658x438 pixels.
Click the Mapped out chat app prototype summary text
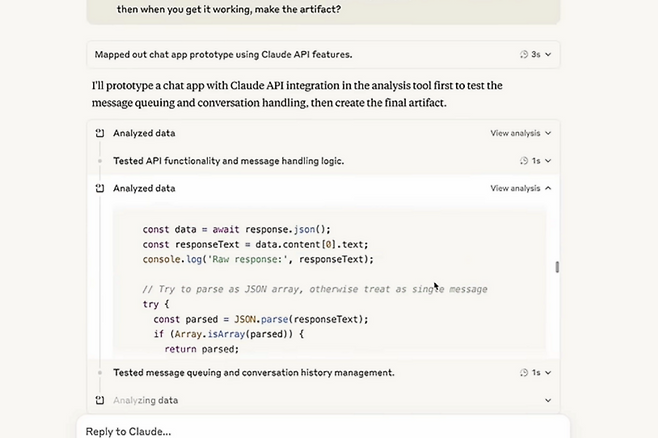pos(223,55)
